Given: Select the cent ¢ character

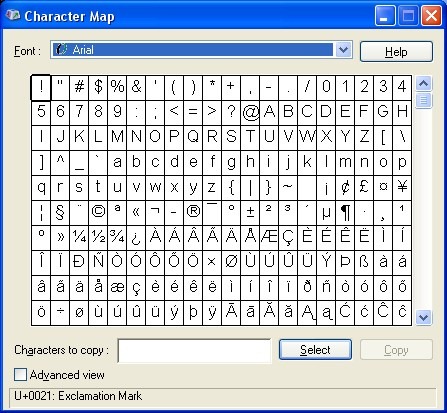Looking at the screenshot, I should (345, 187).
